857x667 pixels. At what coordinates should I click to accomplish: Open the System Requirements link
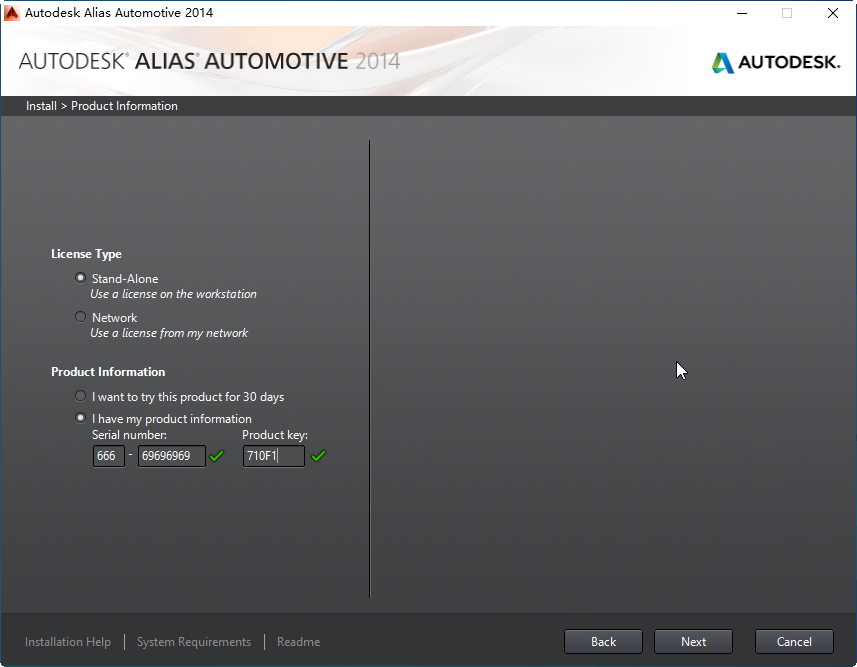[x=194, y=642]
